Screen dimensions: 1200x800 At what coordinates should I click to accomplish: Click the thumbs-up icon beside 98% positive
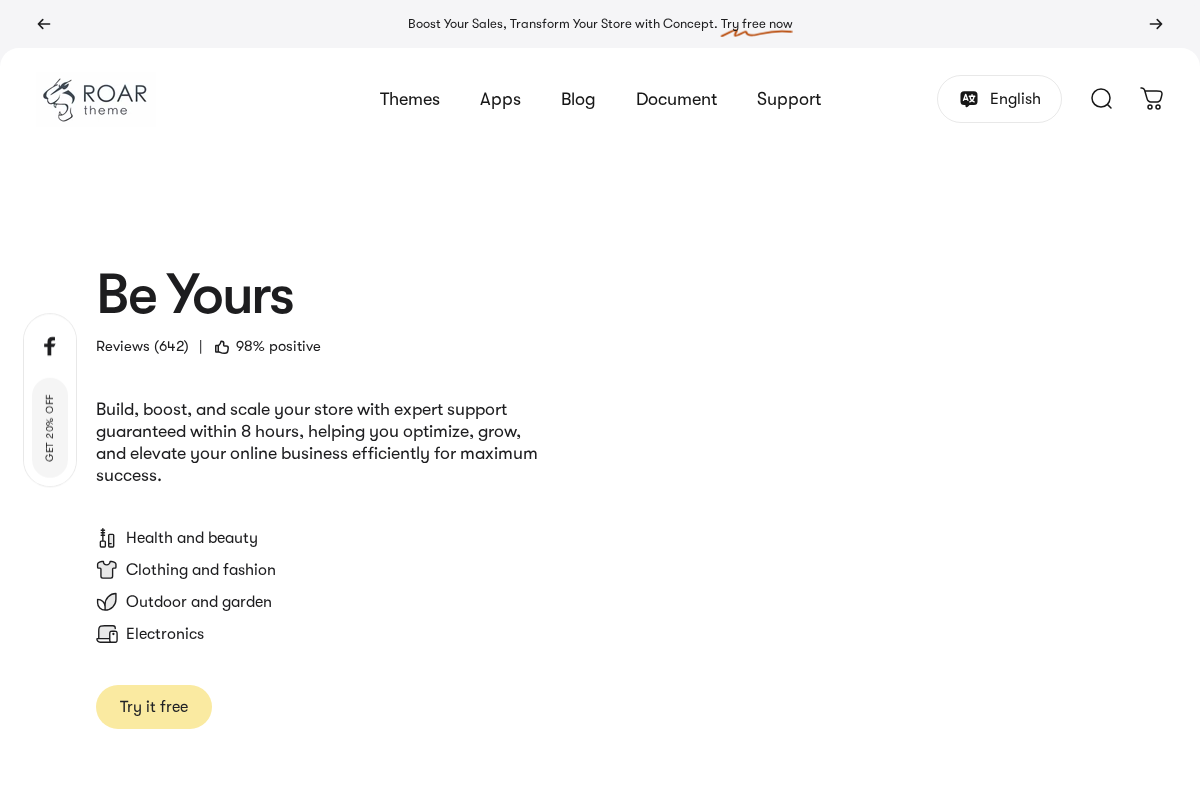(222, 346)
